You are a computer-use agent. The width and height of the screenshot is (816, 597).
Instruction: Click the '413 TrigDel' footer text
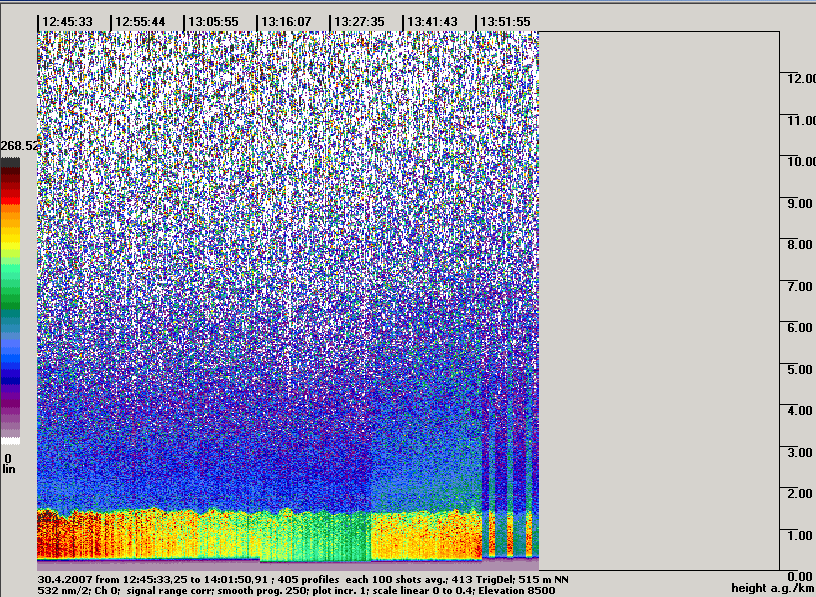point(481,579)
